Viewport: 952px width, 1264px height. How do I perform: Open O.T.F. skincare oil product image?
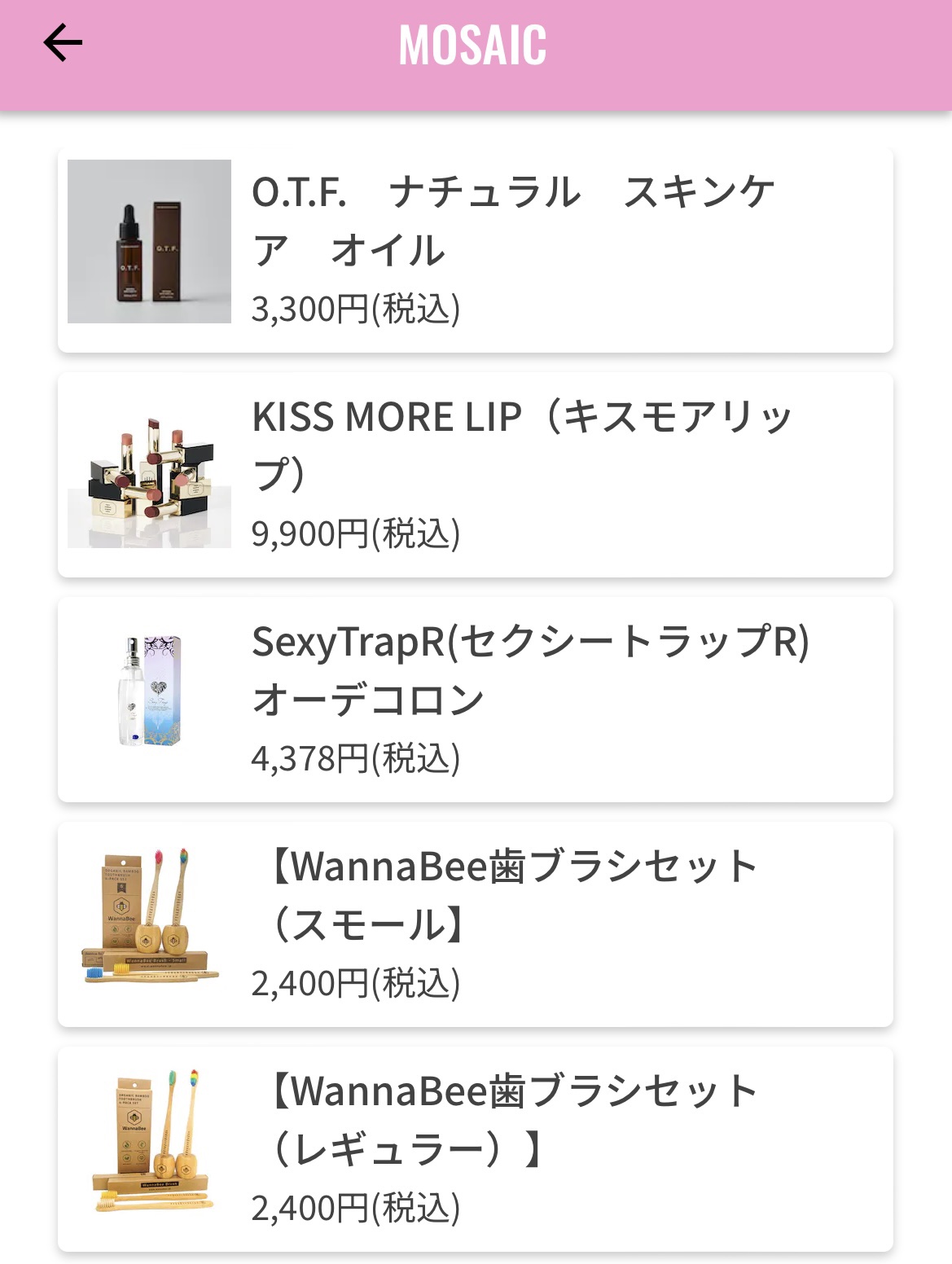(149, 242)
